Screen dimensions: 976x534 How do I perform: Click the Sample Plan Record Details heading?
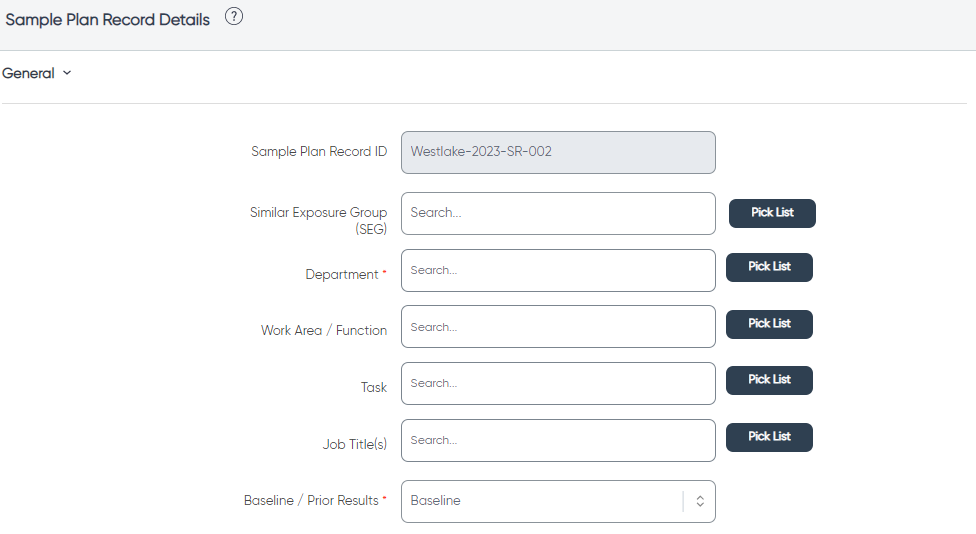(107, 20)
